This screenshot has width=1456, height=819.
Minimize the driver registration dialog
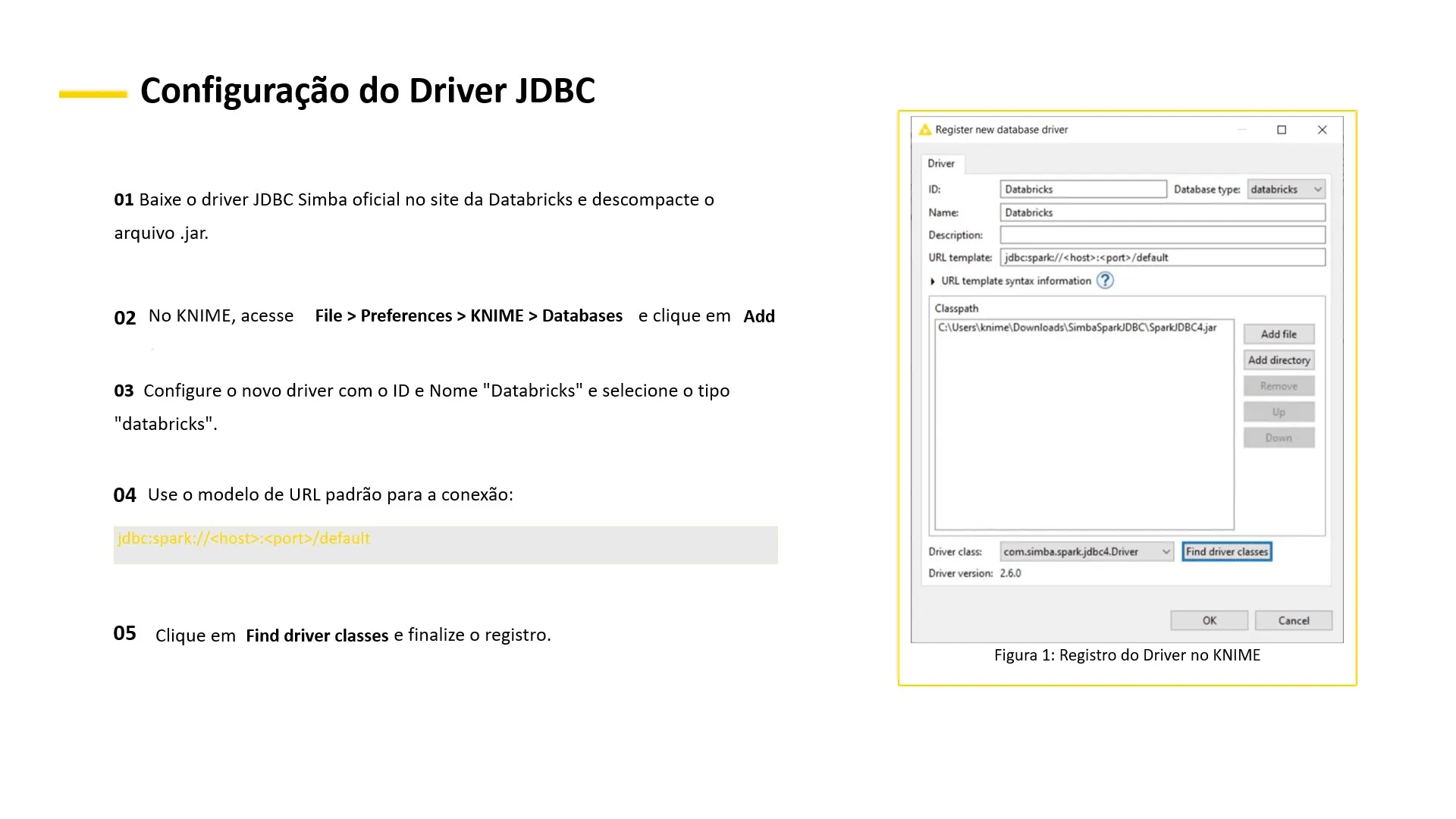pos(1242,130)
